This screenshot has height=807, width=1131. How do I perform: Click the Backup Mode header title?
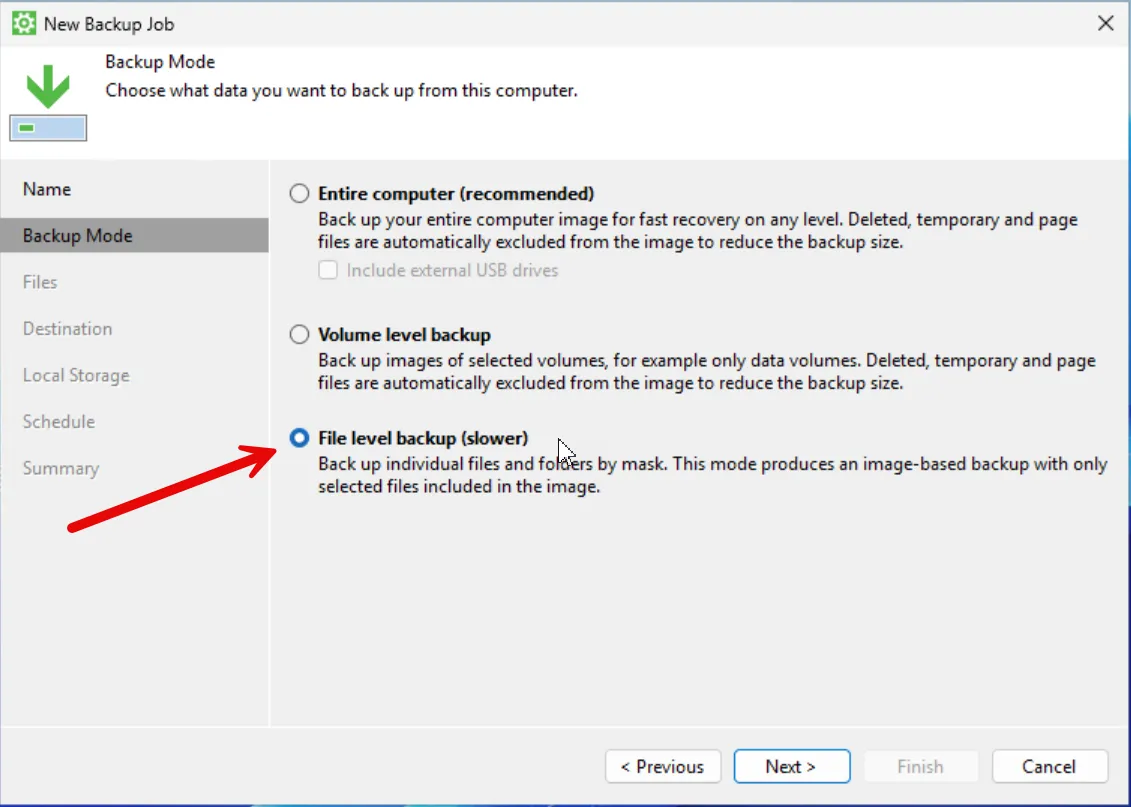click(x=160, y=62)
